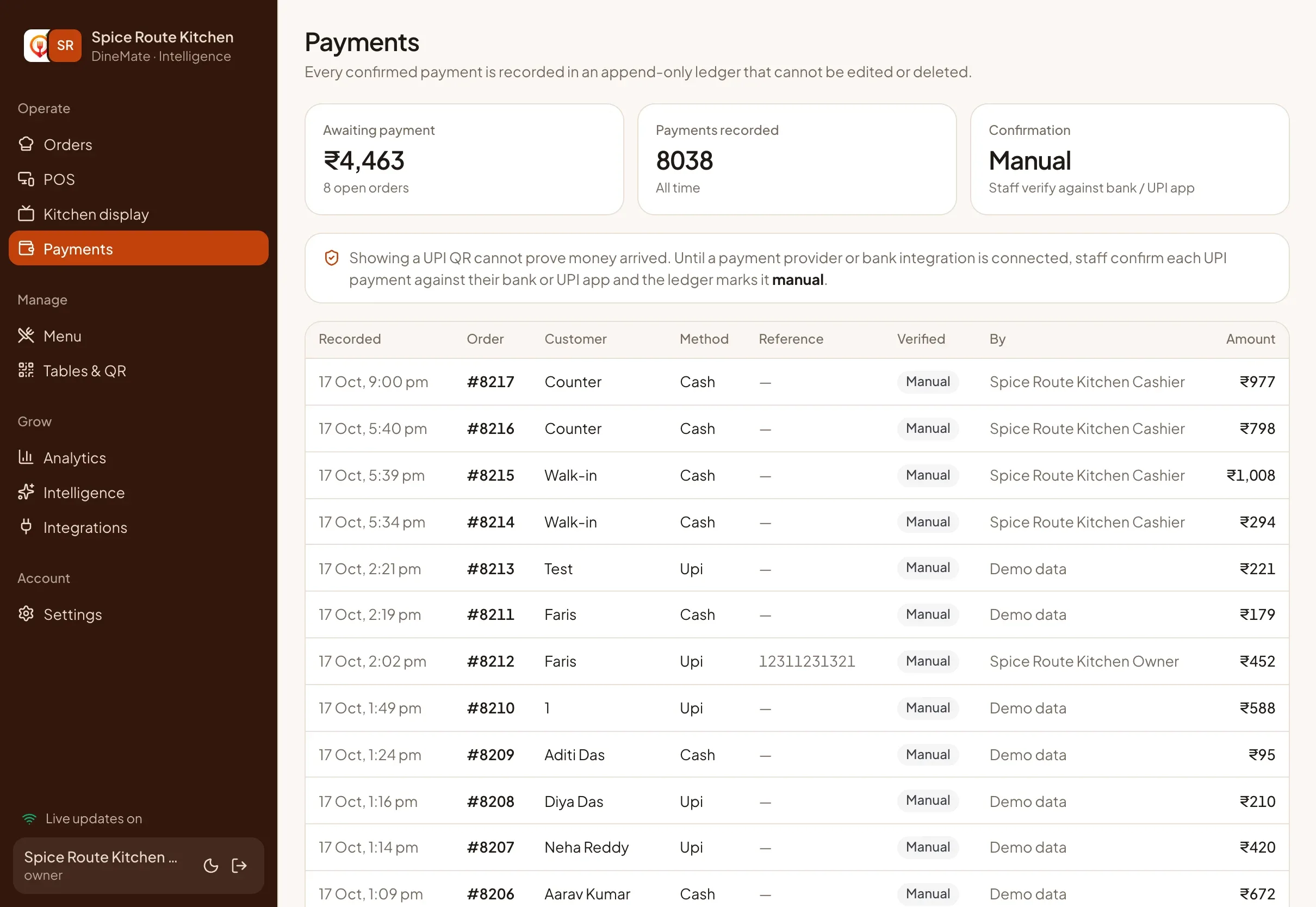The image size is (1316, 907).
Task: Click customer Aditi Das
Action: (x=574, y=755)
